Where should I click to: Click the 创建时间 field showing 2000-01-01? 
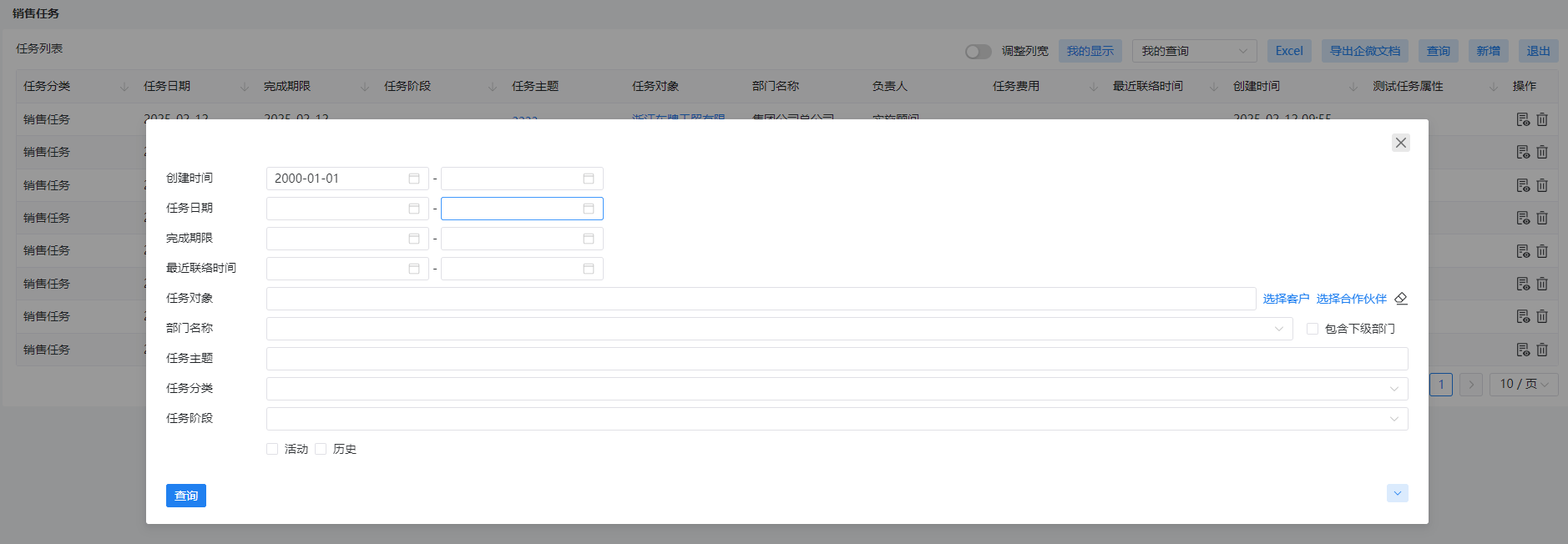[347, 179]
